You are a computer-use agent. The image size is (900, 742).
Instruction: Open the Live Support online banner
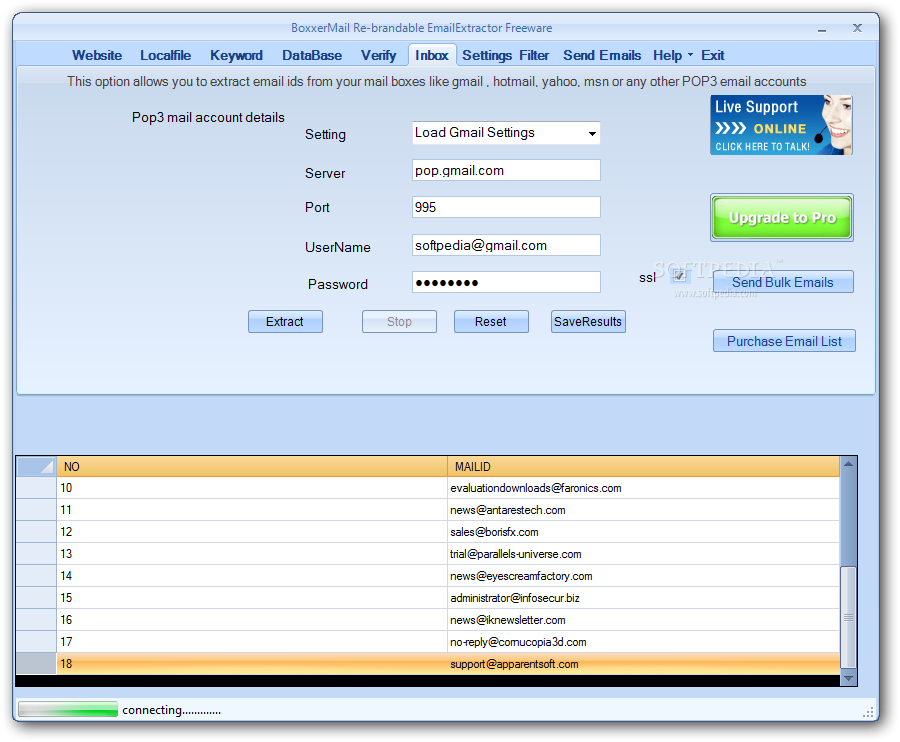point(781,125)
